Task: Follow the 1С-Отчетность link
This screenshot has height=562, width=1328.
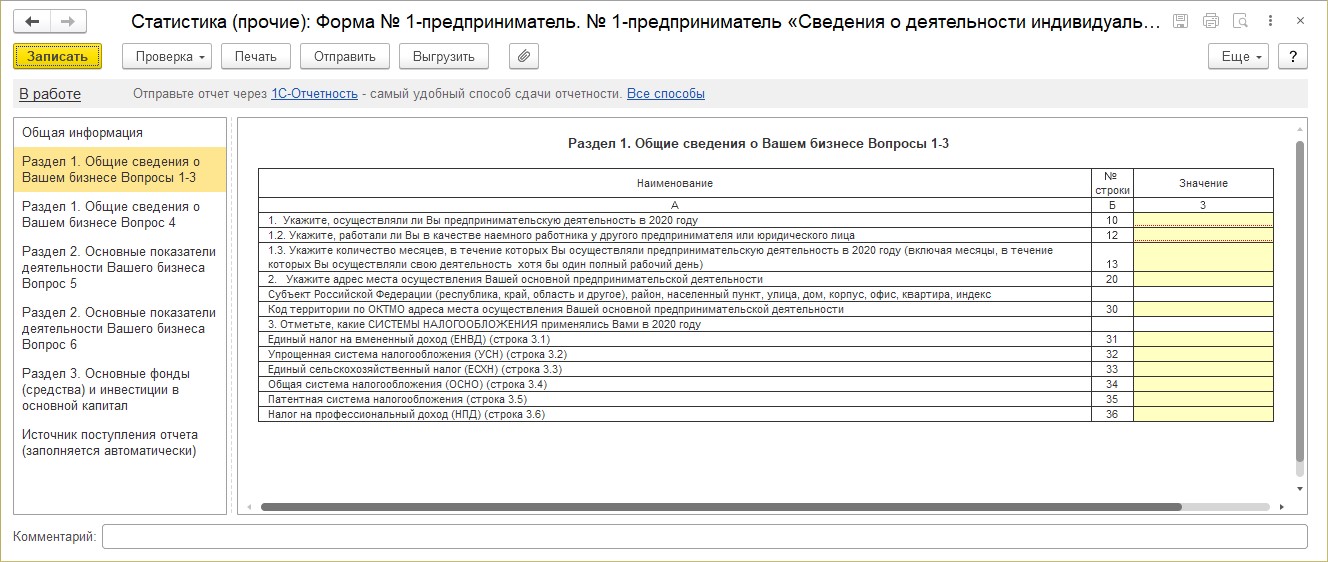Action: click(314, 94)
